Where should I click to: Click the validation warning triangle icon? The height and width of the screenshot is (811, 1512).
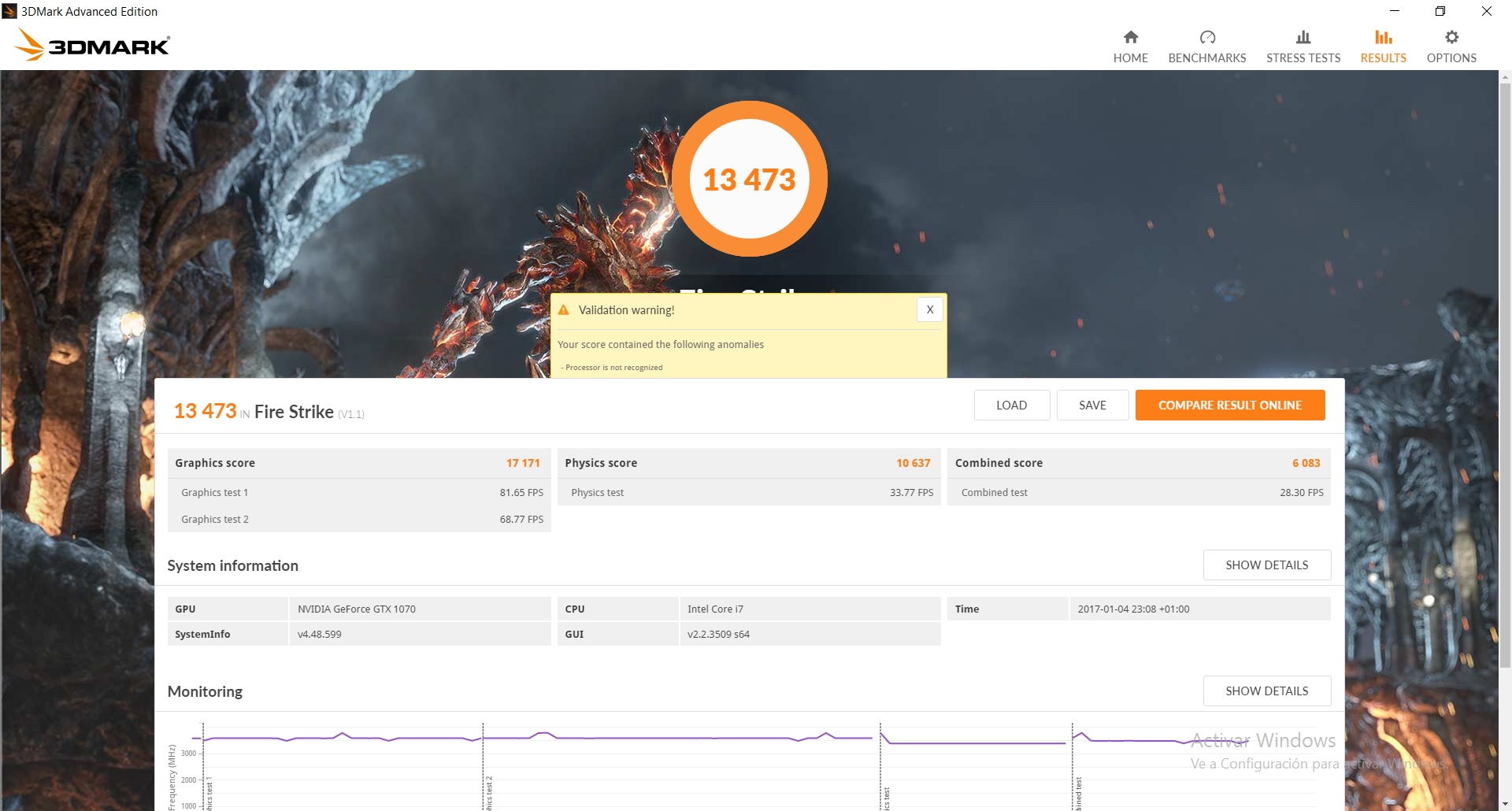[x=563, y=310]
